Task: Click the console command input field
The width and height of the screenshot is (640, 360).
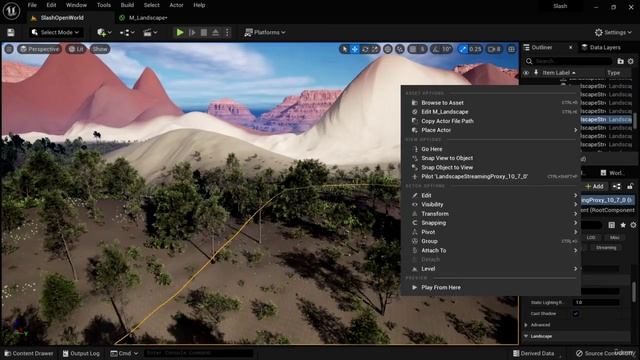Action: coord(198,353)
